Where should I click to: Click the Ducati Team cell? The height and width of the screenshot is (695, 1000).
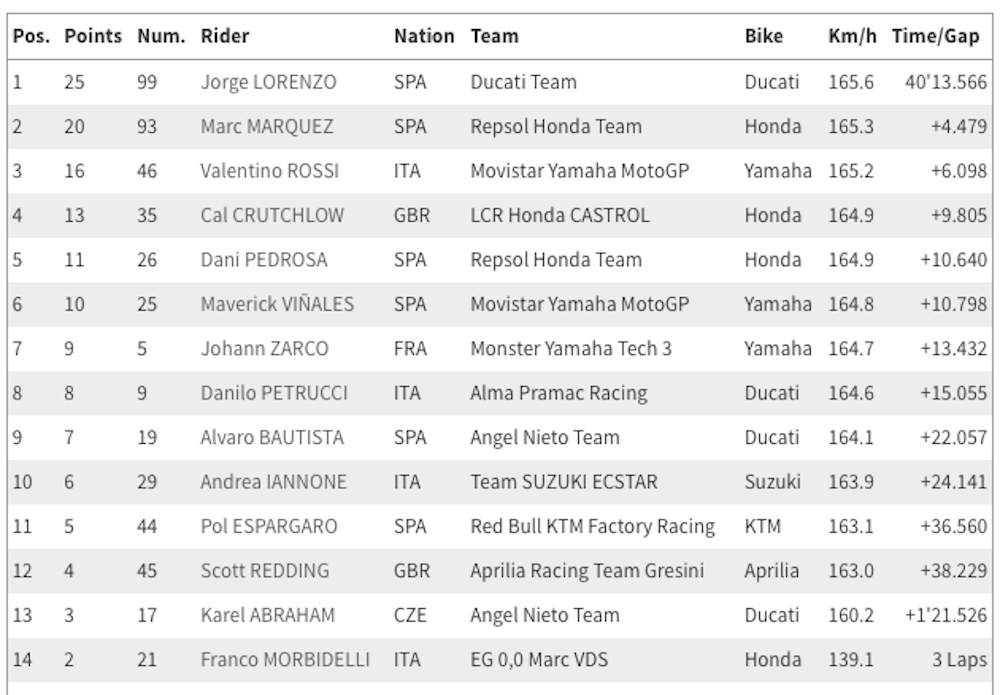coord(523,82)
